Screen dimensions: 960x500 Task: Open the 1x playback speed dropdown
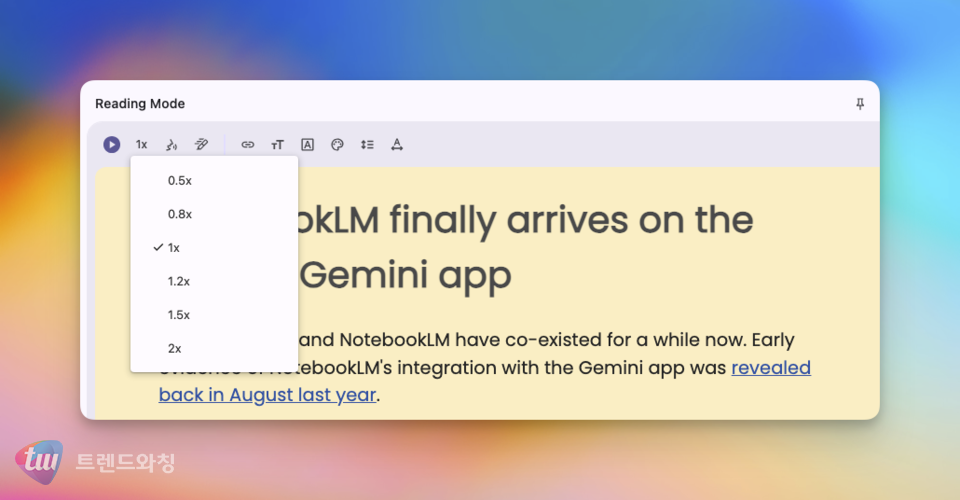142,145
